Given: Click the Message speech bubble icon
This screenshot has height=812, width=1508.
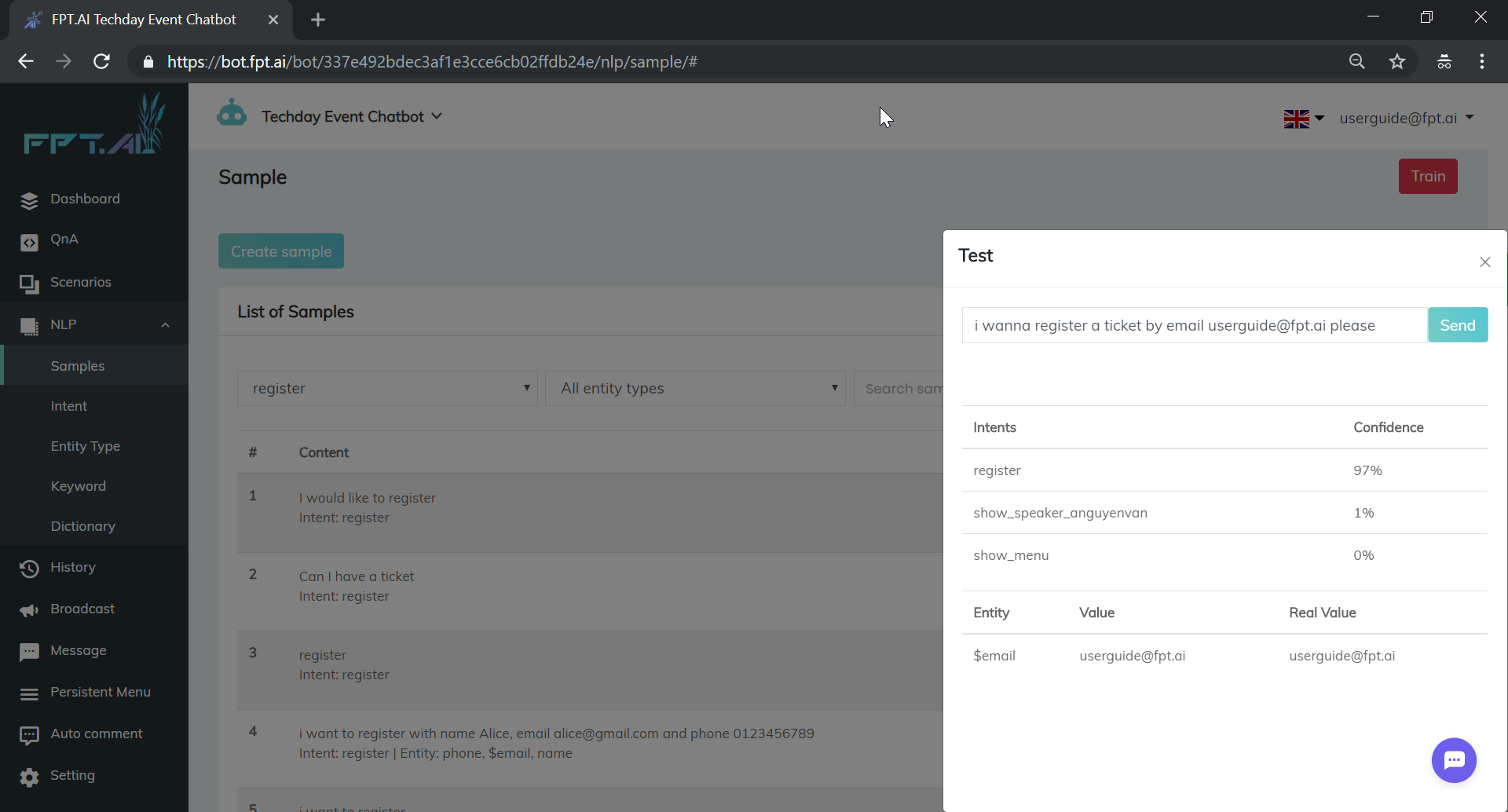Looking at the screenshot, I should [29, 652].
